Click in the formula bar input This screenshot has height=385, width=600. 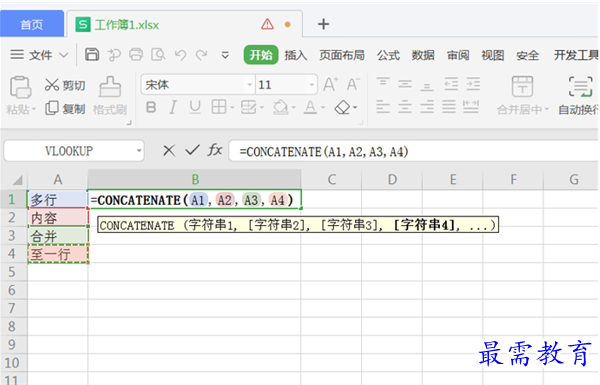point(413,151)
